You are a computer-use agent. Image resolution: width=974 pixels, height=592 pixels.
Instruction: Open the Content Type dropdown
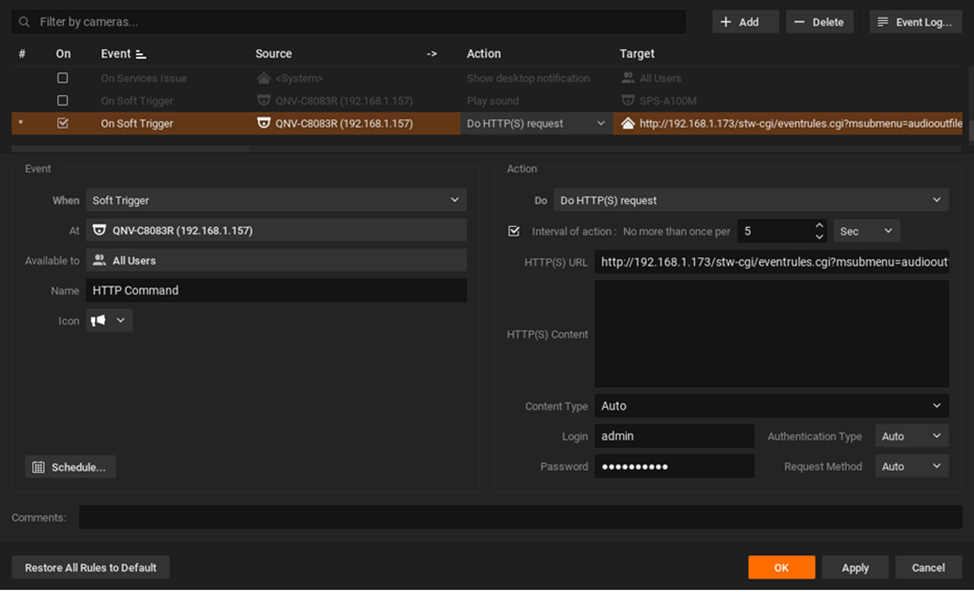(x=771, y=406)
